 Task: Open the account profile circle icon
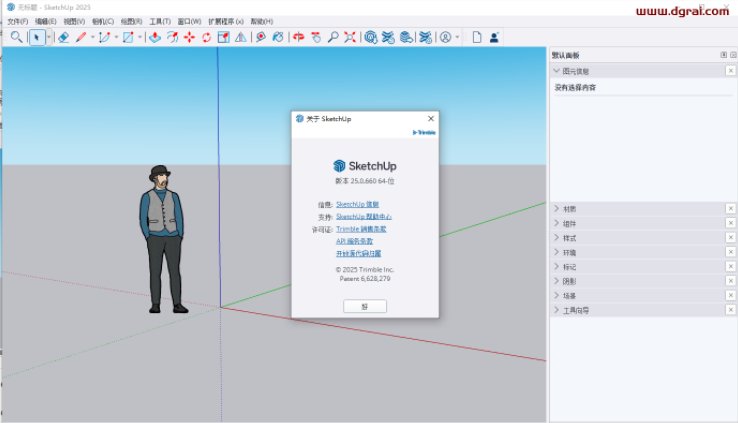(x=445, y=37)
